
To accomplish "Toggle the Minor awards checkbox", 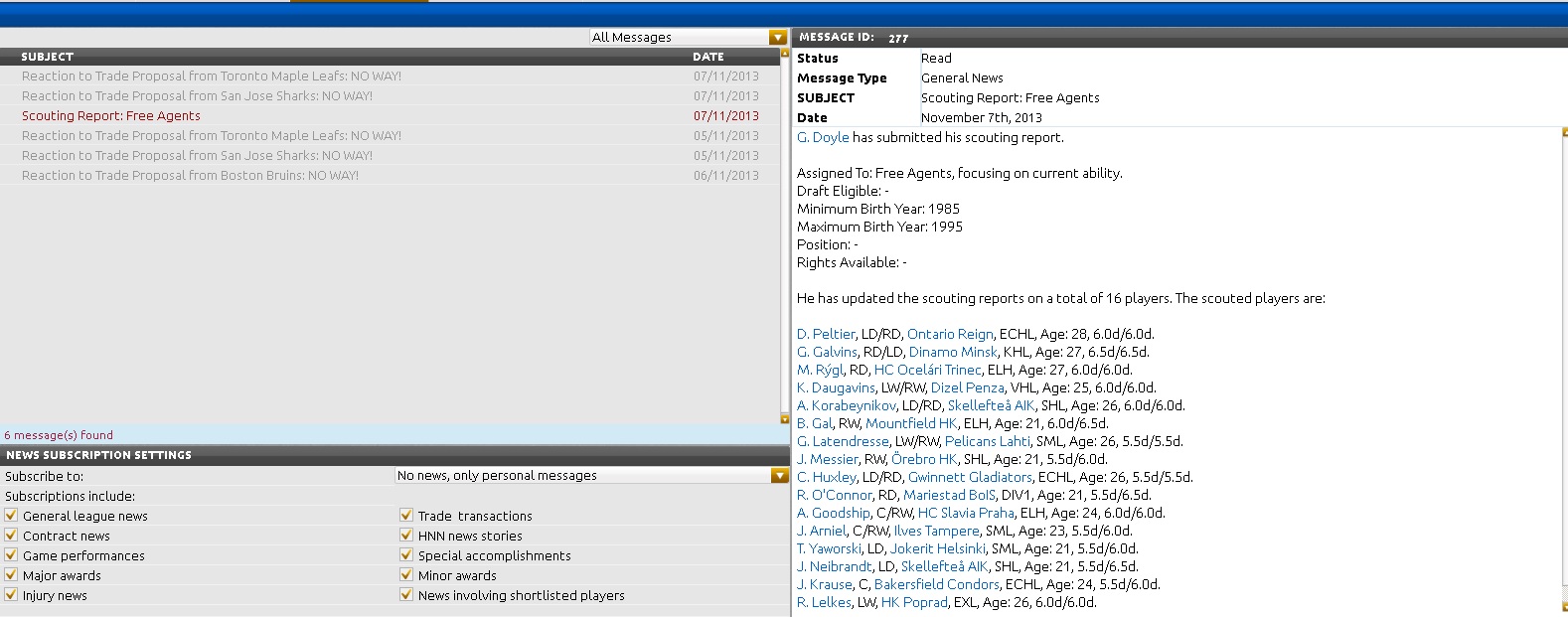I will coord(406,575).
